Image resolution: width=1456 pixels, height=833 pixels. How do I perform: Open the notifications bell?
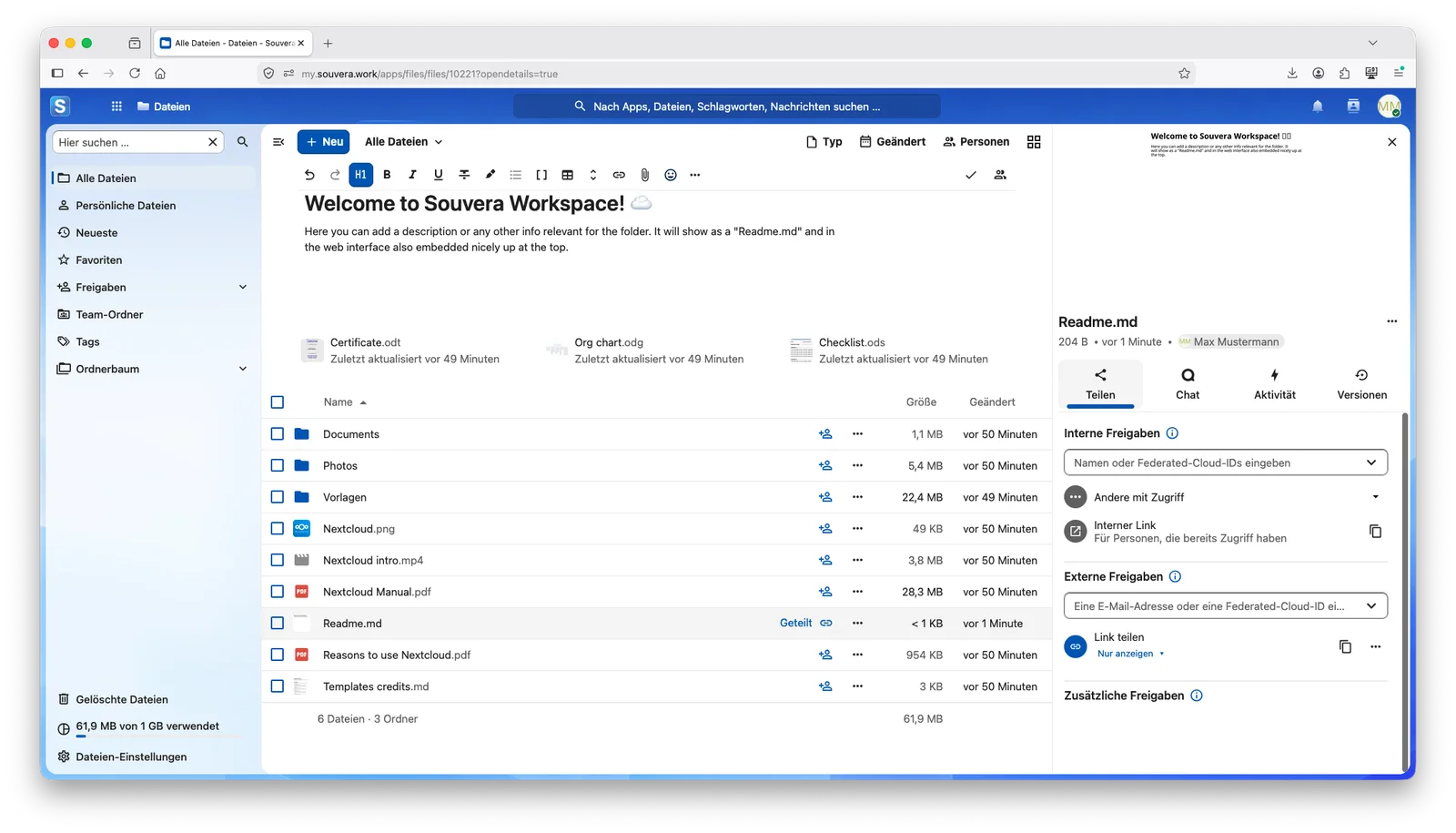pos(1318,107)
